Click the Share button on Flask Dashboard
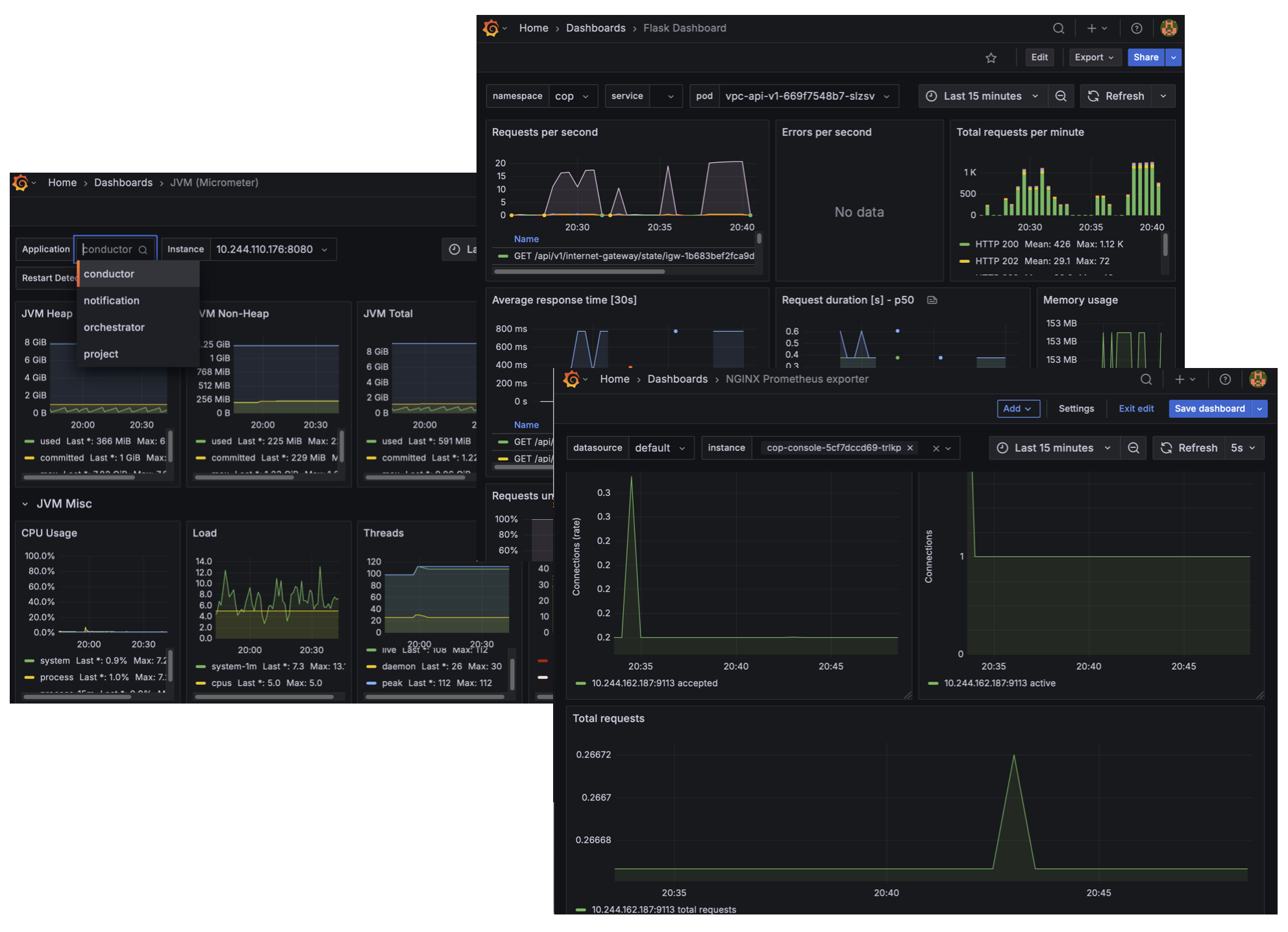 [x=1146, y=58]
